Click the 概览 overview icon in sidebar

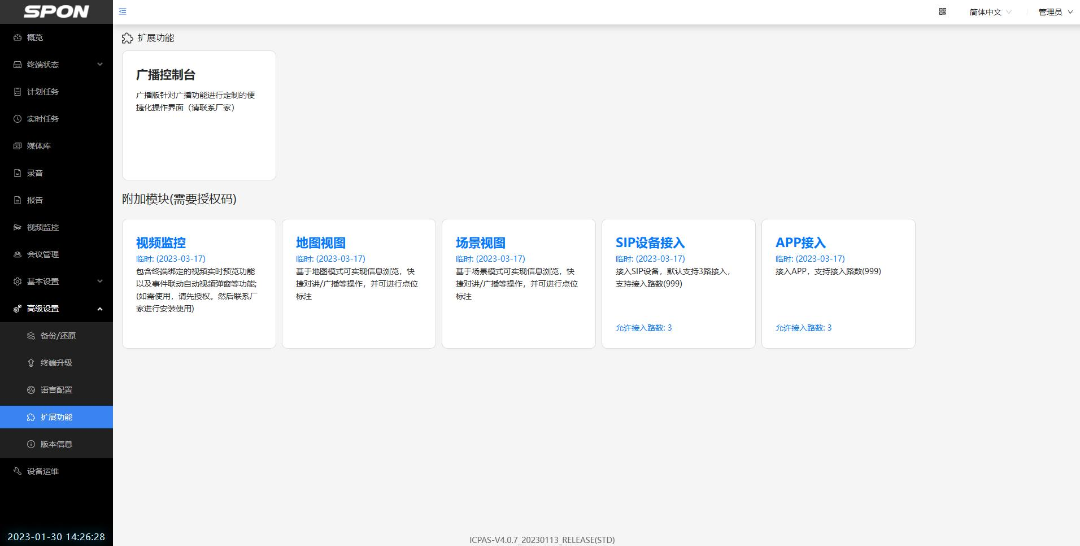(18, 37)
